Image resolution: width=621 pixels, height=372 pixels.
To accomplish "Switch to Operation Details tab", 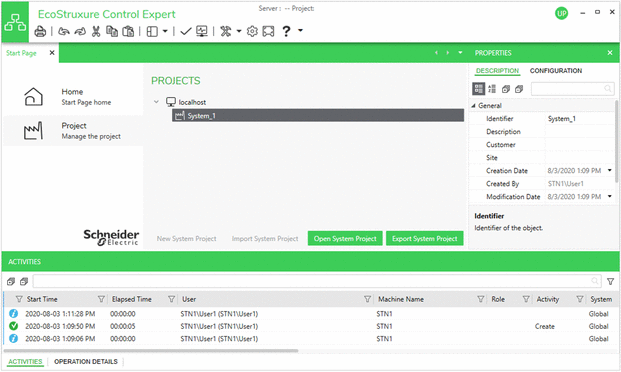I will (x=86, y=362).
